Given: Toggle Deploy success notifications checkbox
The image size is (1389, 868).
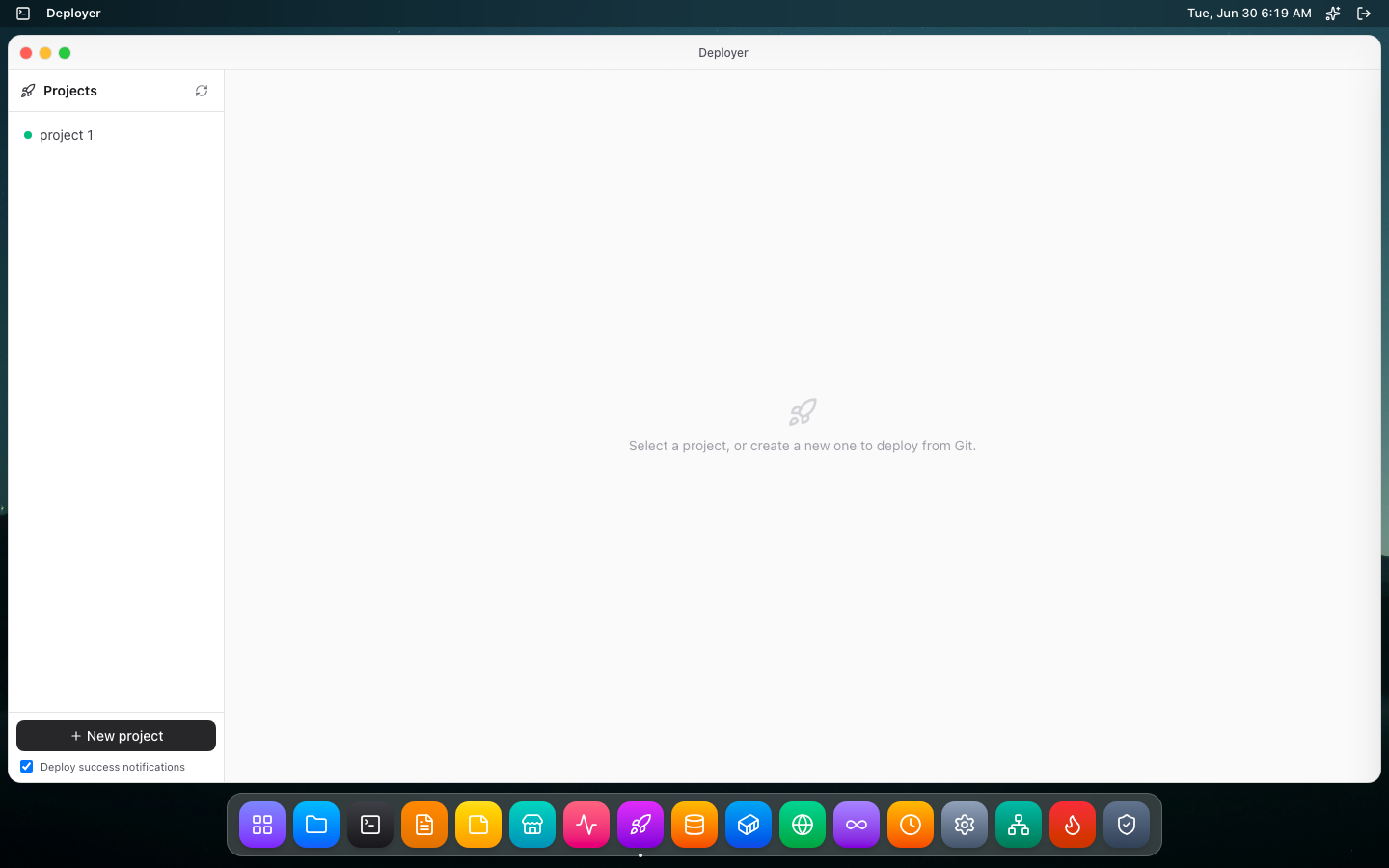Looking at the screenshot, I should [27, 767].
